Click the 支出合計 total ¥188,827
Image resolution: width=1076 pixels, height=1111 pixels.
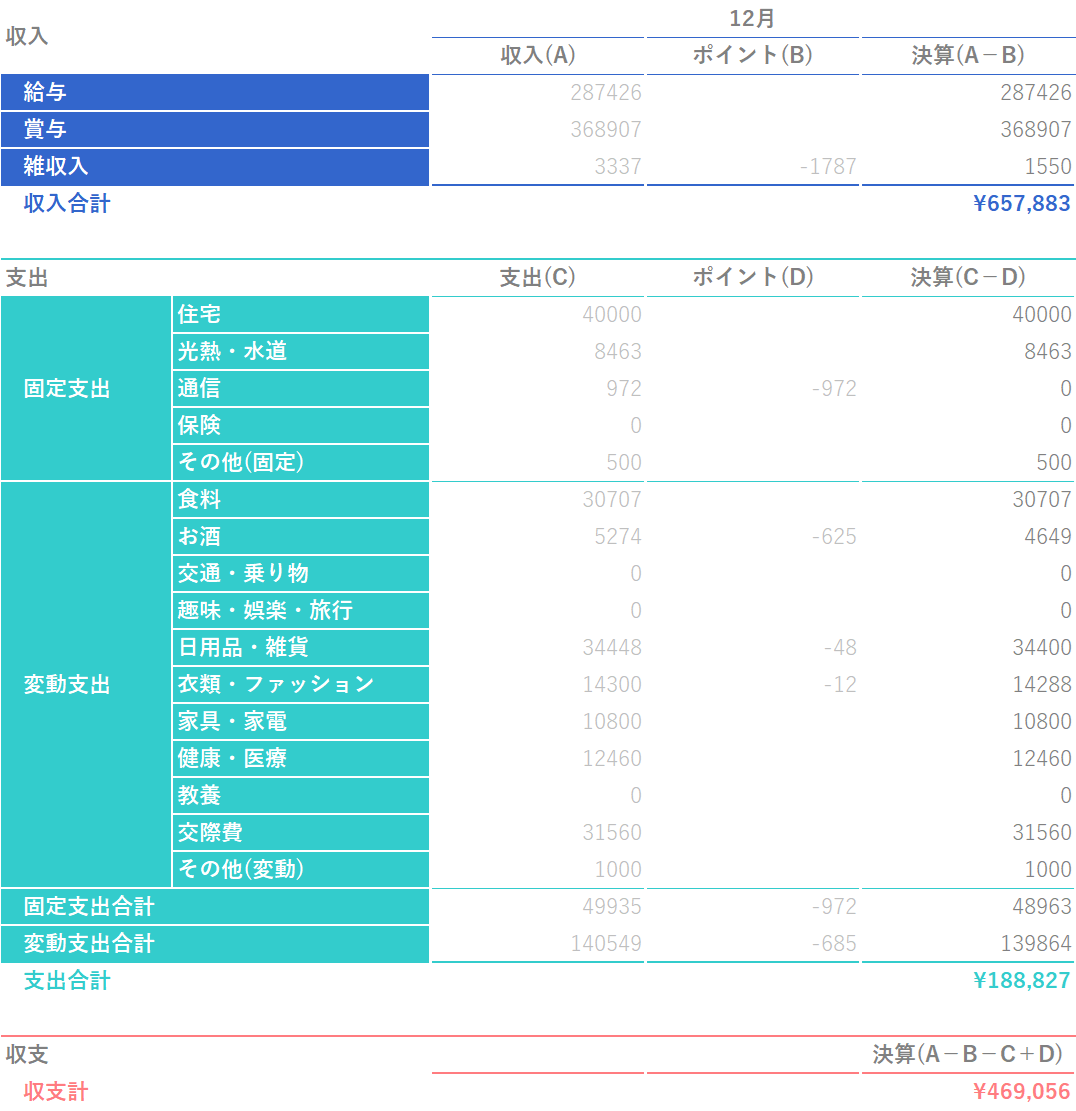[x=1020, y=981]
